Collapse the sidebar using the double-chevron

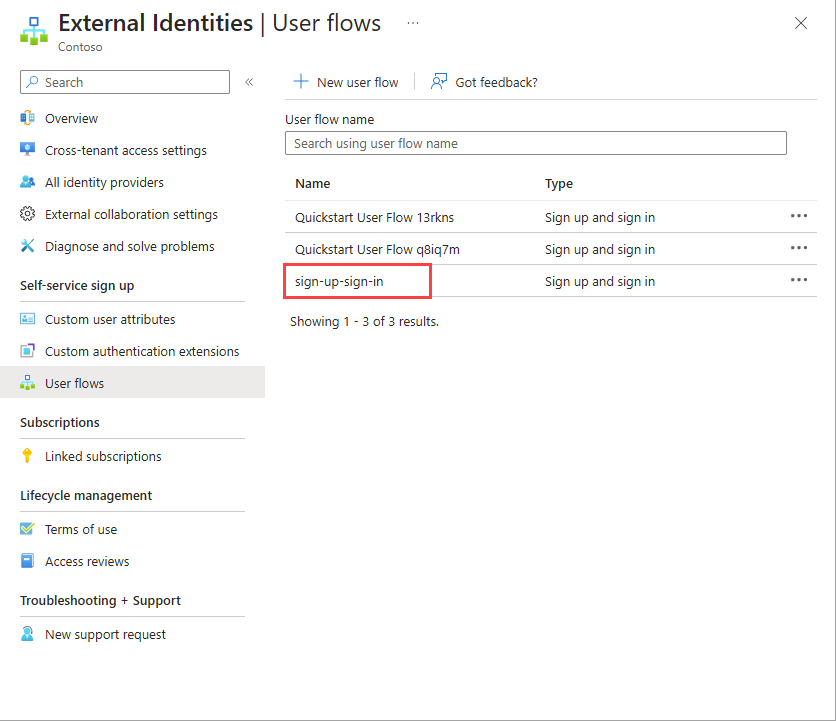pyautogui.click(x=249, y=82)
